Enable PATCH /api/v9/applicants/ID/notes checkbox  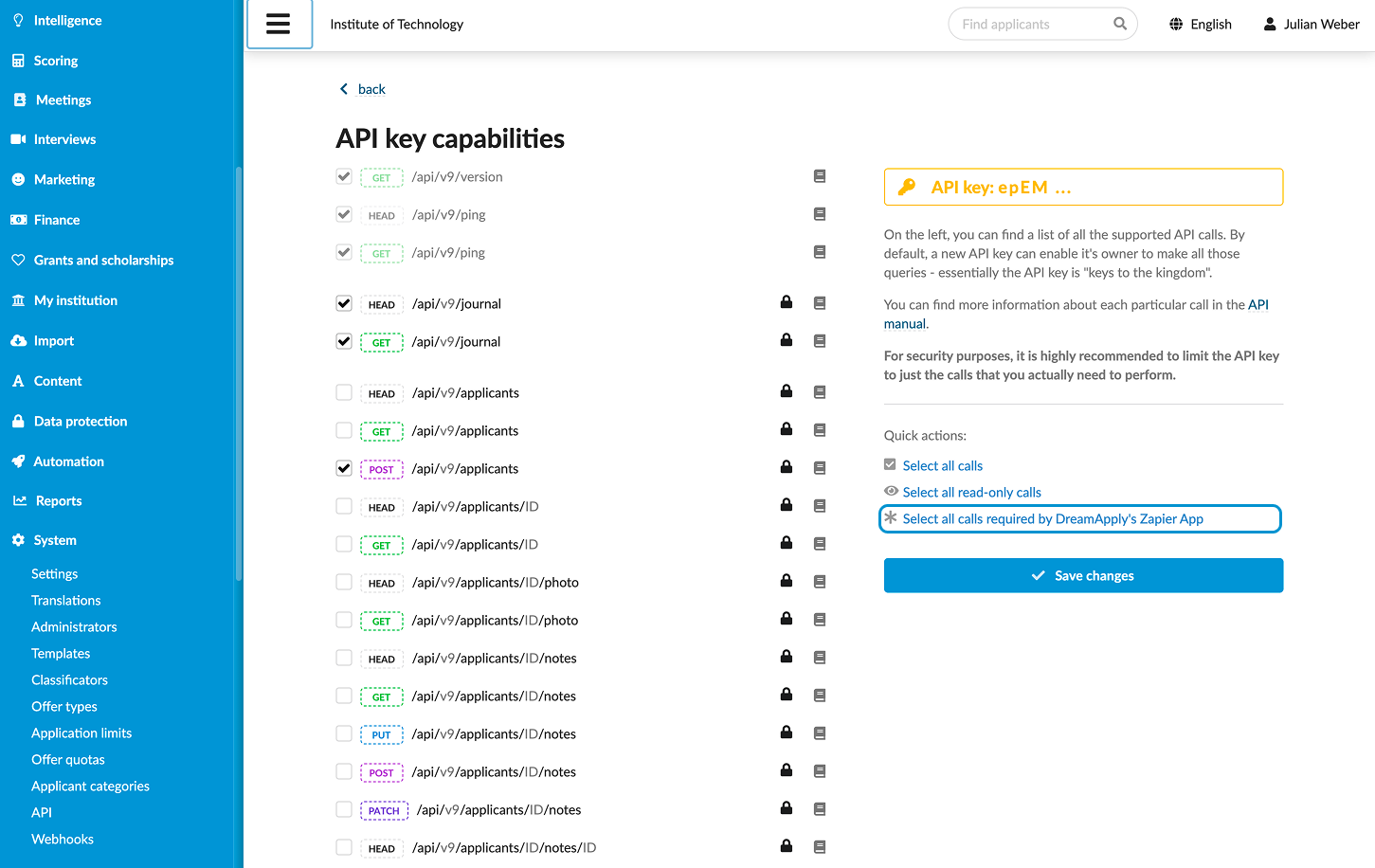click(x=344, y=809)
